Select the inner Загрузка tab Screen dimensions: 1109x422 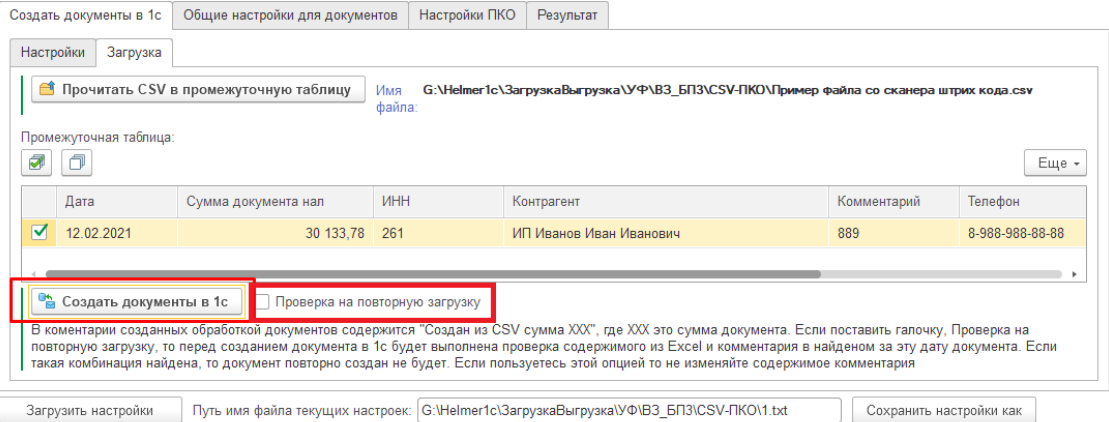[134, 52]
